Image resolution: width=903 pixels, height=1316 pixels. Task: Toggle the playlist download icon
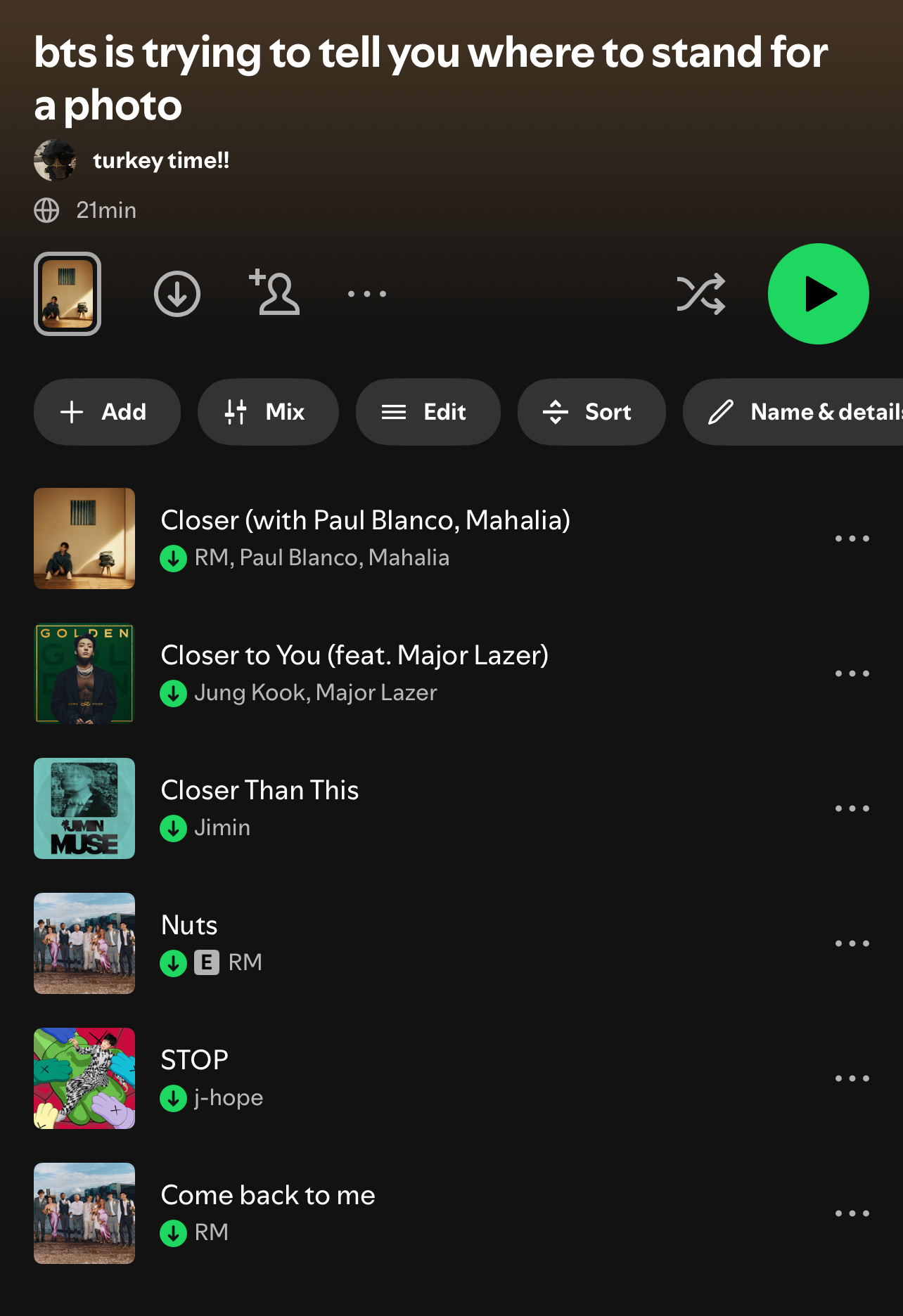[x=177, y=294]
